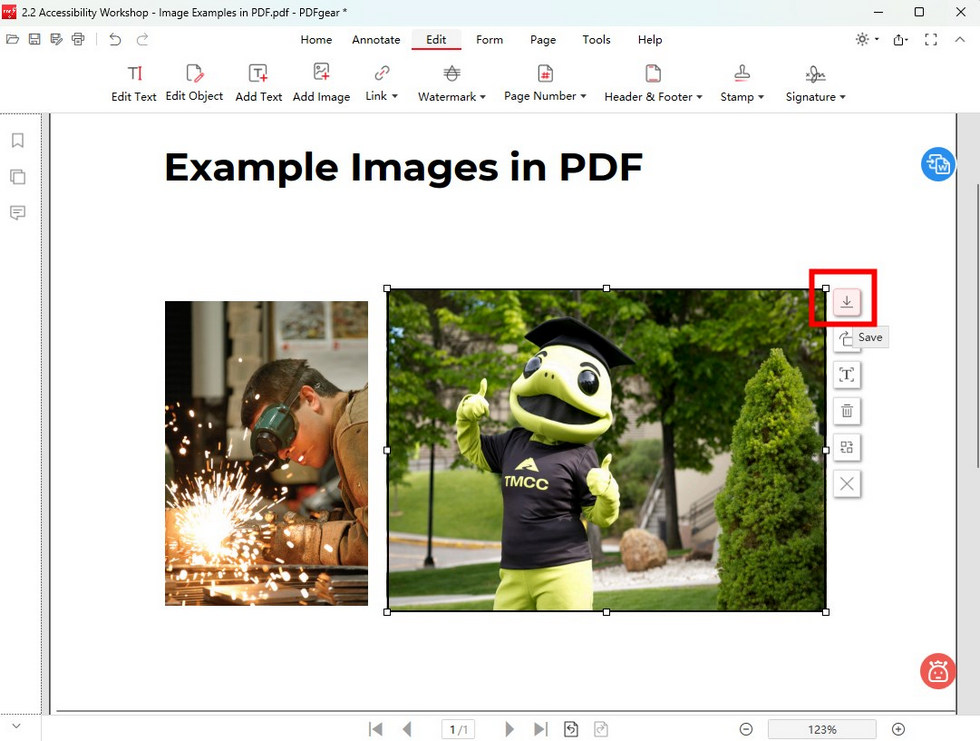Click the blue convert-to-Word button

coord(938,163)
